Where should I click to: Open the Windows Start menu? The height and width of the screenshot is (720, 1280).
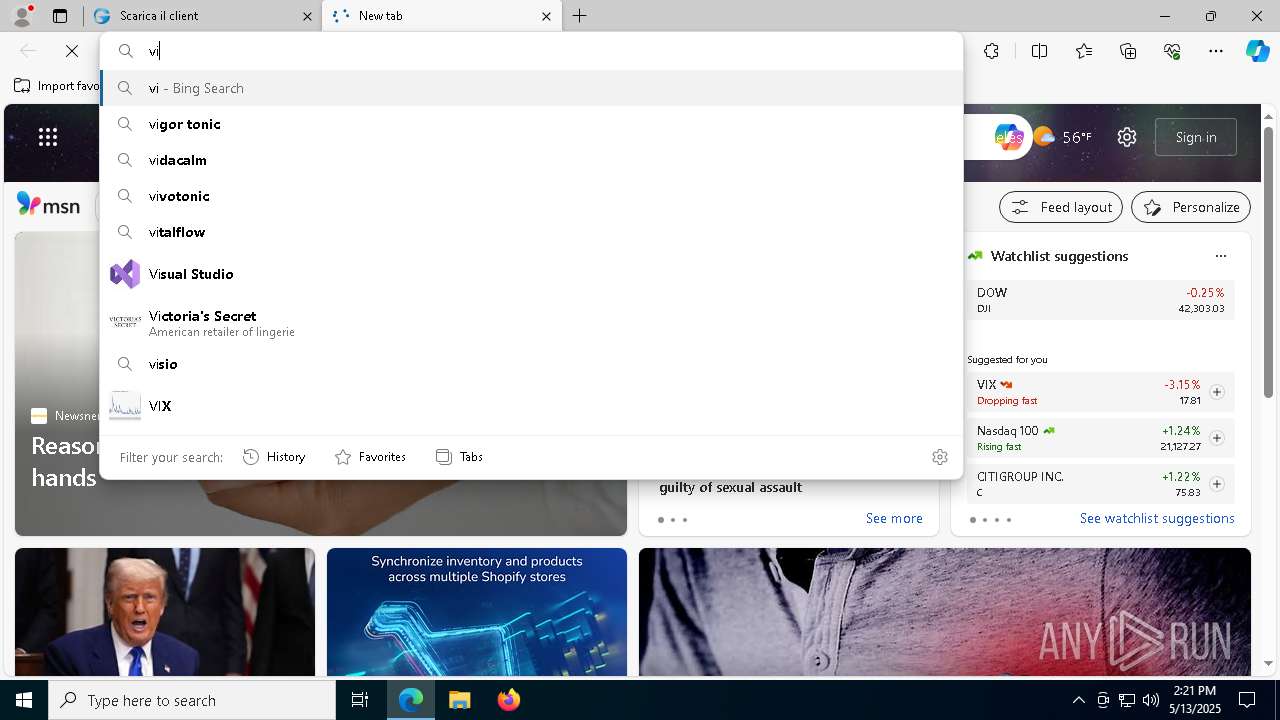24,700
